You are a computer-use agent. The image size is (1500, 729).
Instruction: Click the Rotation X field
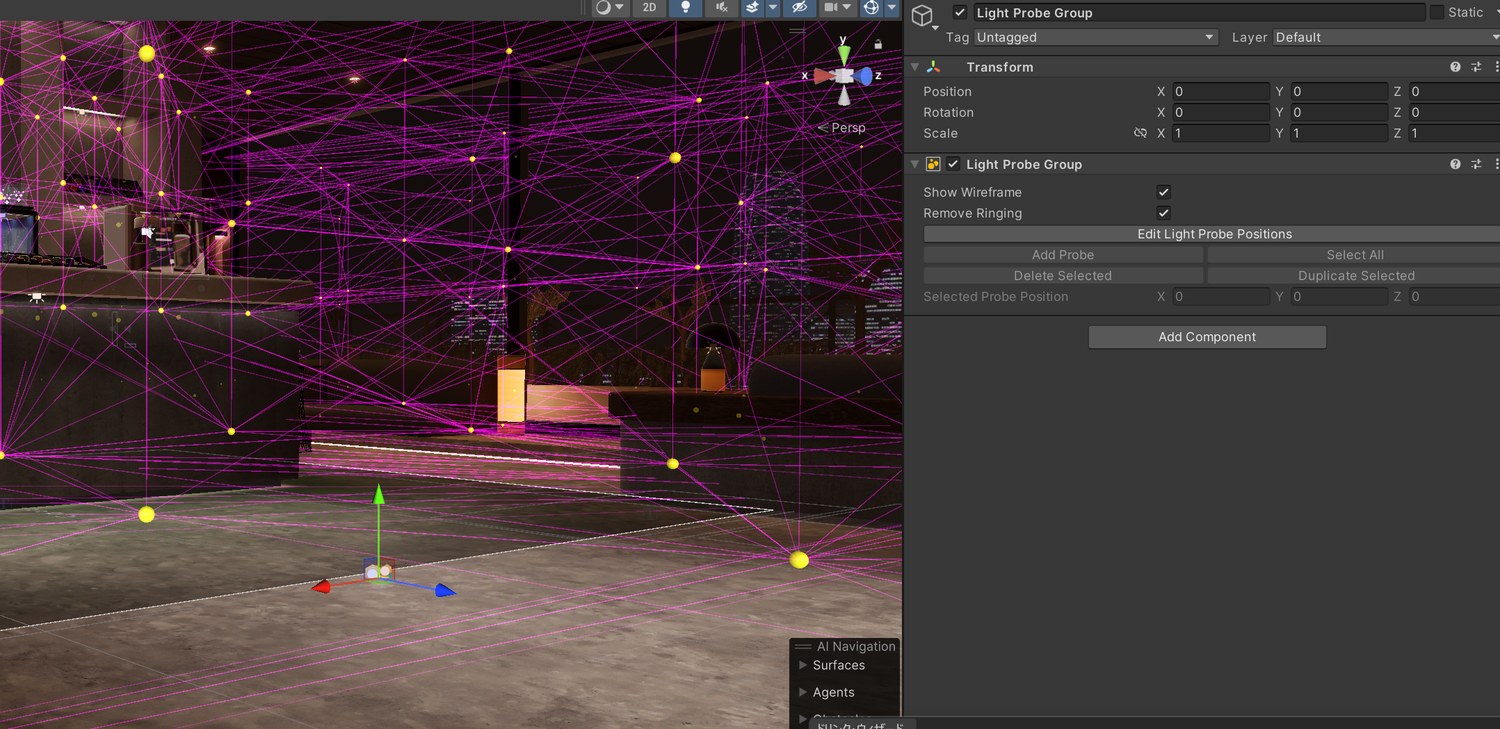[x=1220, y=112]
